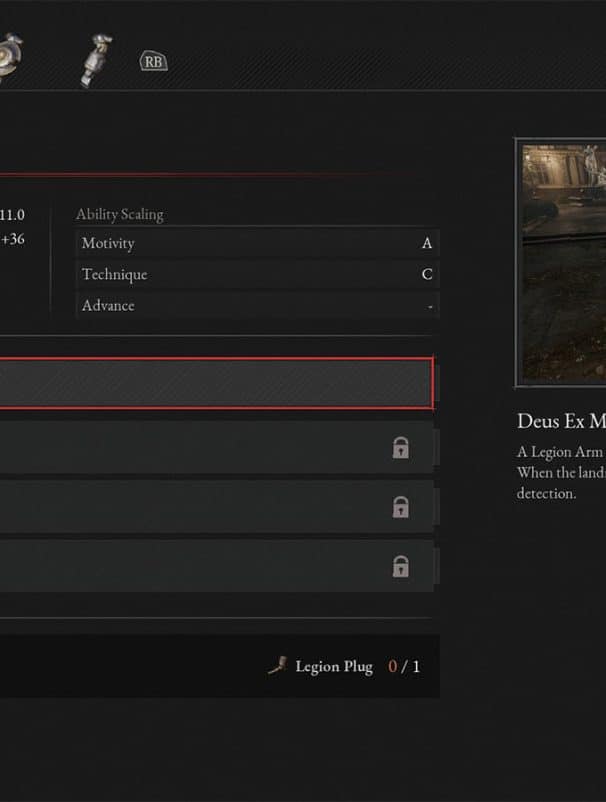Click the Technique scaling row
The height and width of the screenshot is (802, 606).
tap(258, 274)
